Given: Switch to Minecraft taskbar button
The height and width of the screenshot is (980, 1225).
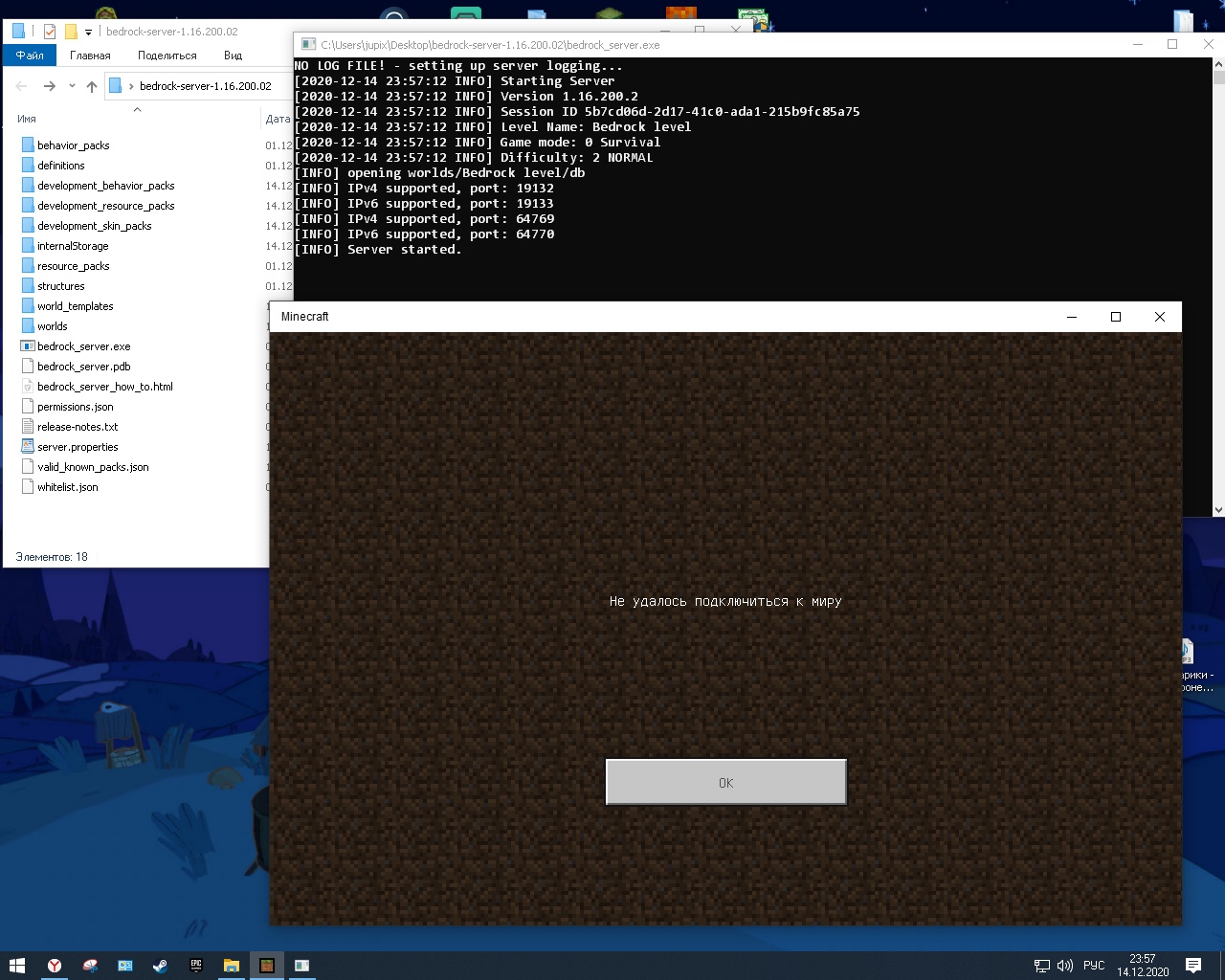Looking at the screenshot, I should (x=267, y=966).
